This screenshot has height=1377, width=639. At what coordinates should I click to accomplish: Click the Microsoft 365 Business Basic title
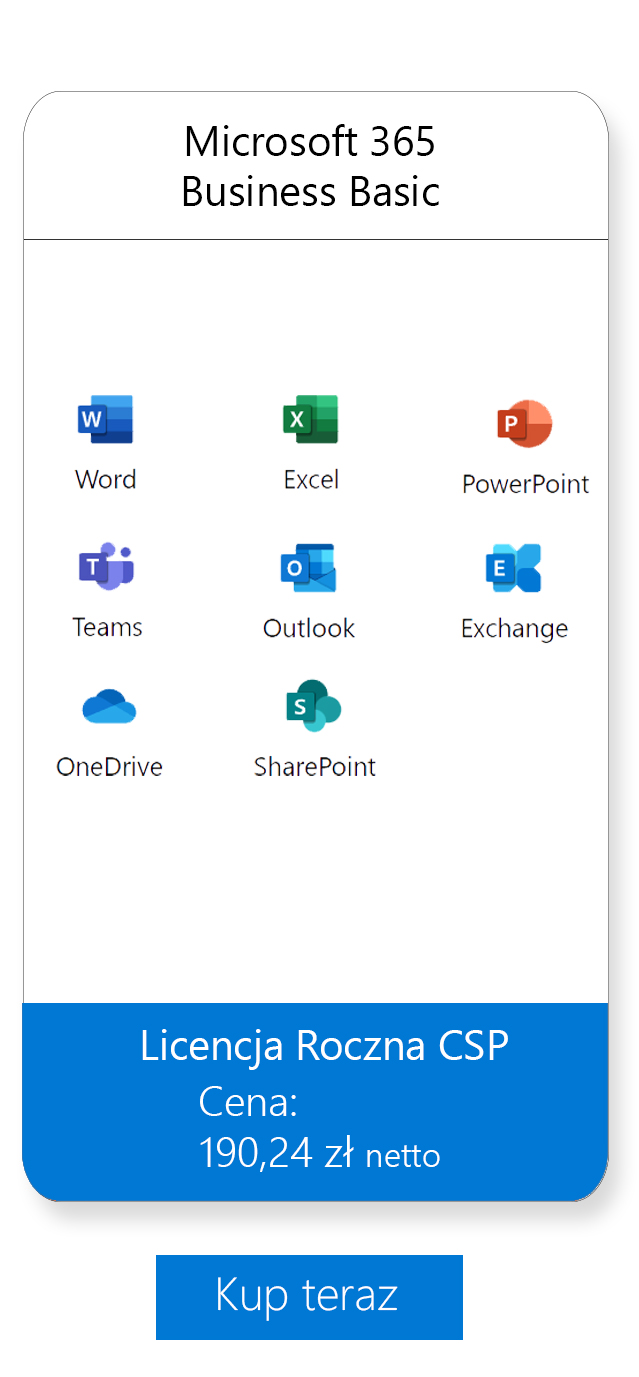(310, 167)
